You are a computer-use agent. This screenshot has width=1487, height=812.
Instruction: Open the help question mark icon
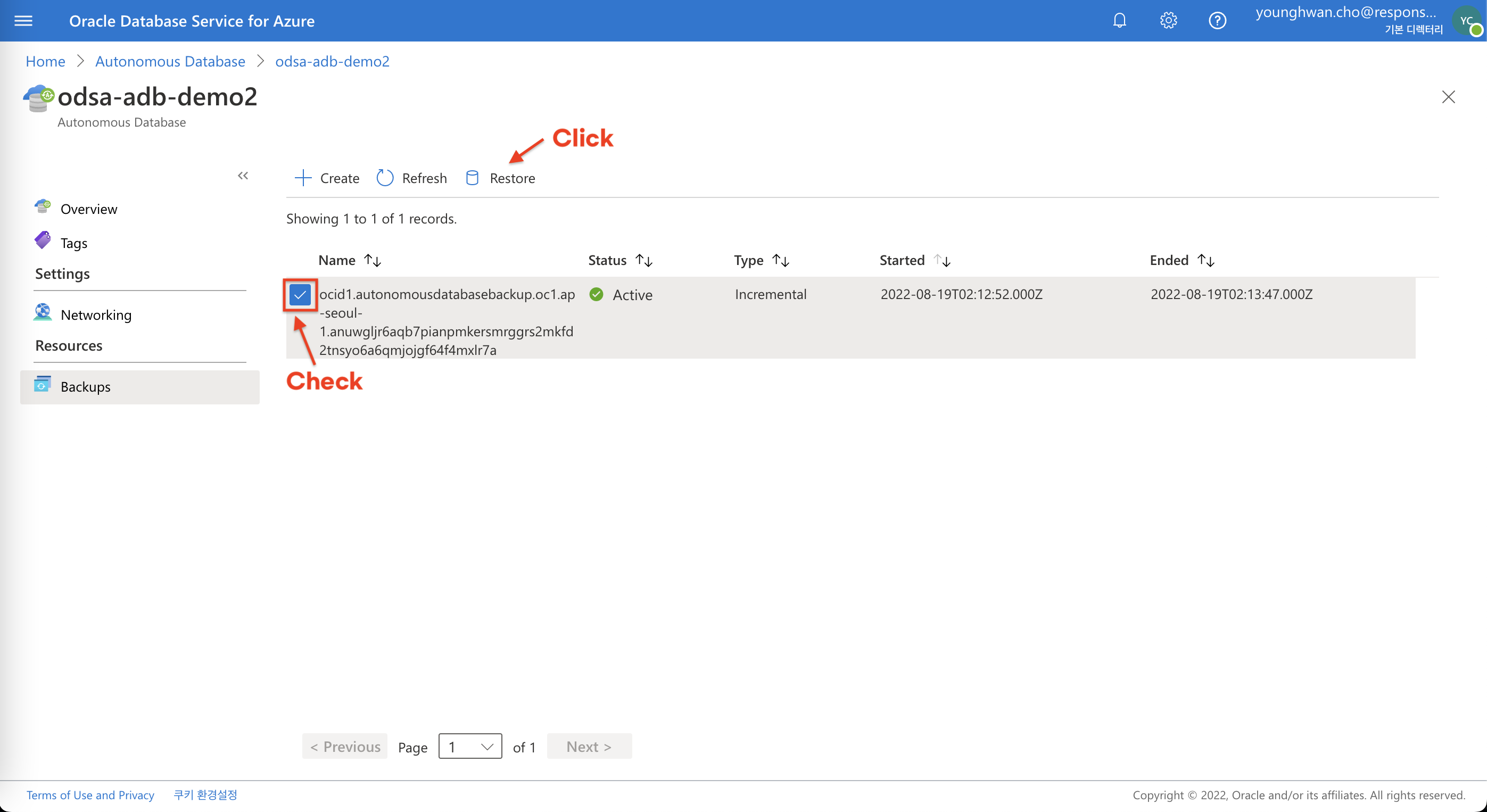(x=1217, y=21)
